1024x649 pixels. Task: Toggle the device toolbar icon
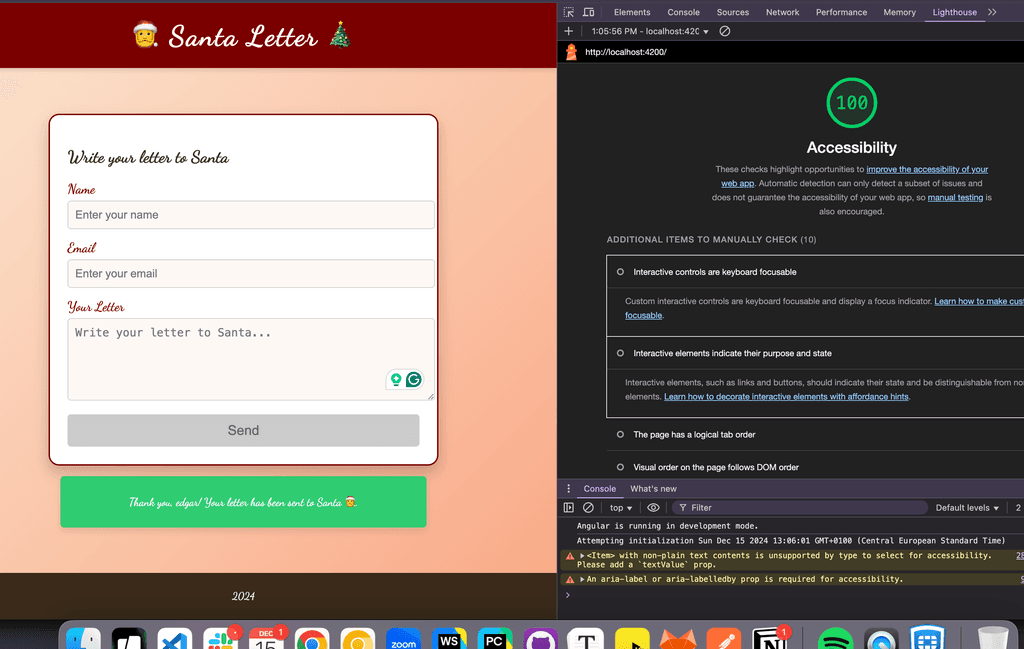click(589, 12)
